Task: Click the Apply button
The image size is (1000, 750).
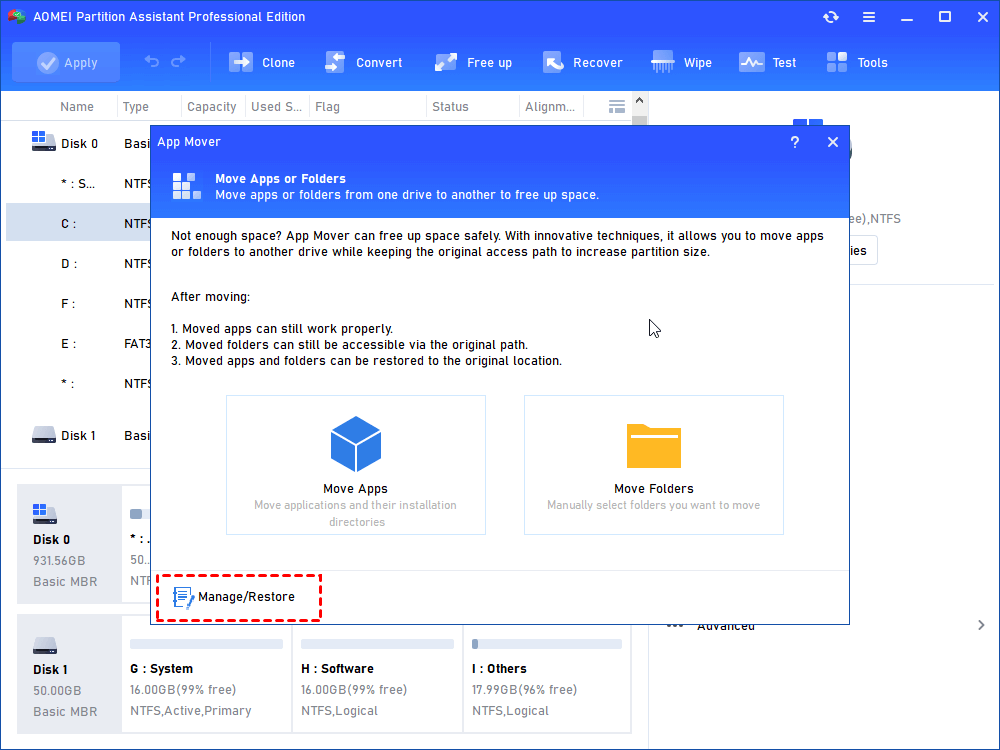Action: (66, 62)
